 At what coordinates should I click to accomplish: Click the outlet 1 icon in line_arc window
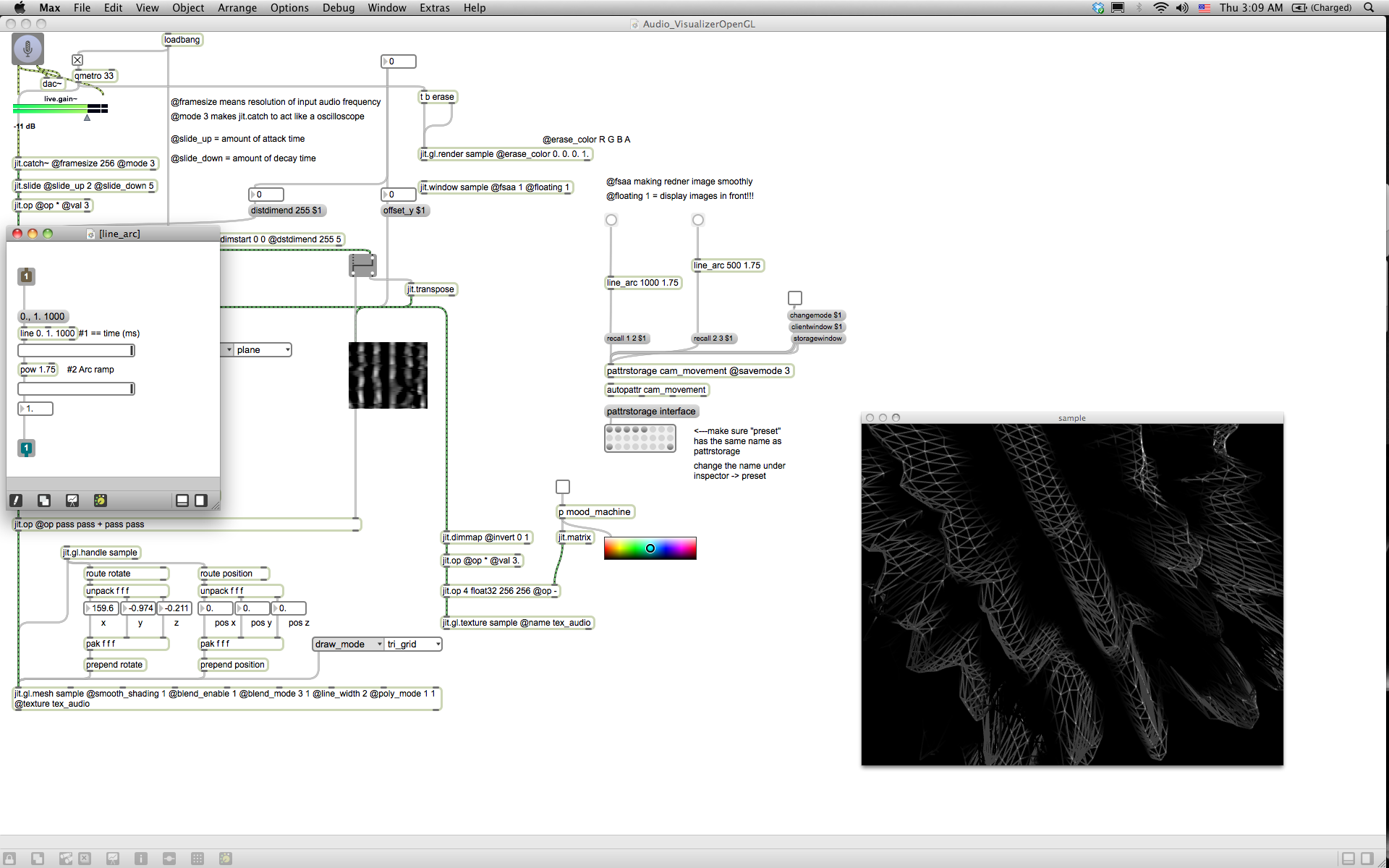click(26, 448)
